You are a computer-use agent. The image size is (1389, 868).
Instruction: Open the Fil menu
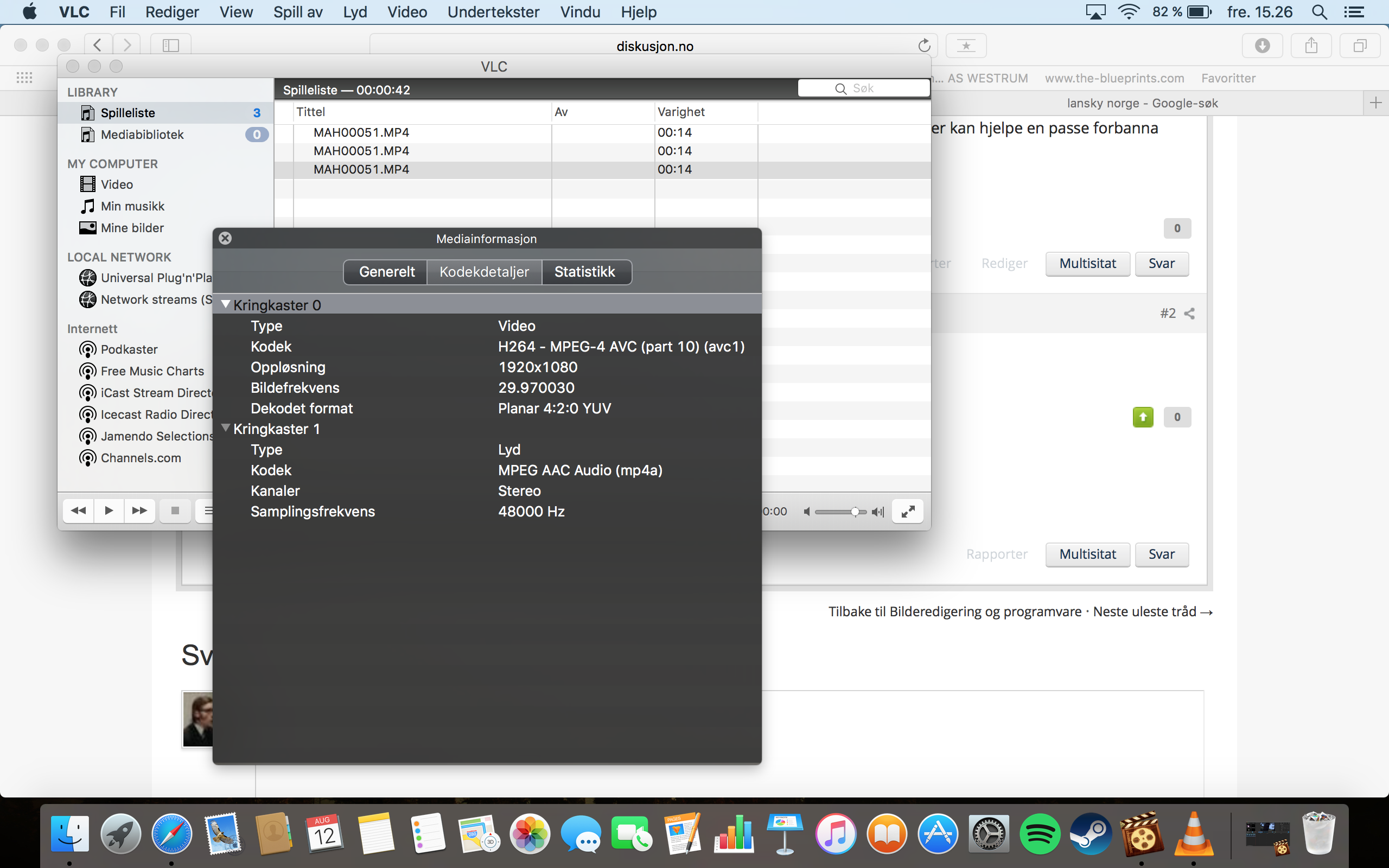point(117,12)
